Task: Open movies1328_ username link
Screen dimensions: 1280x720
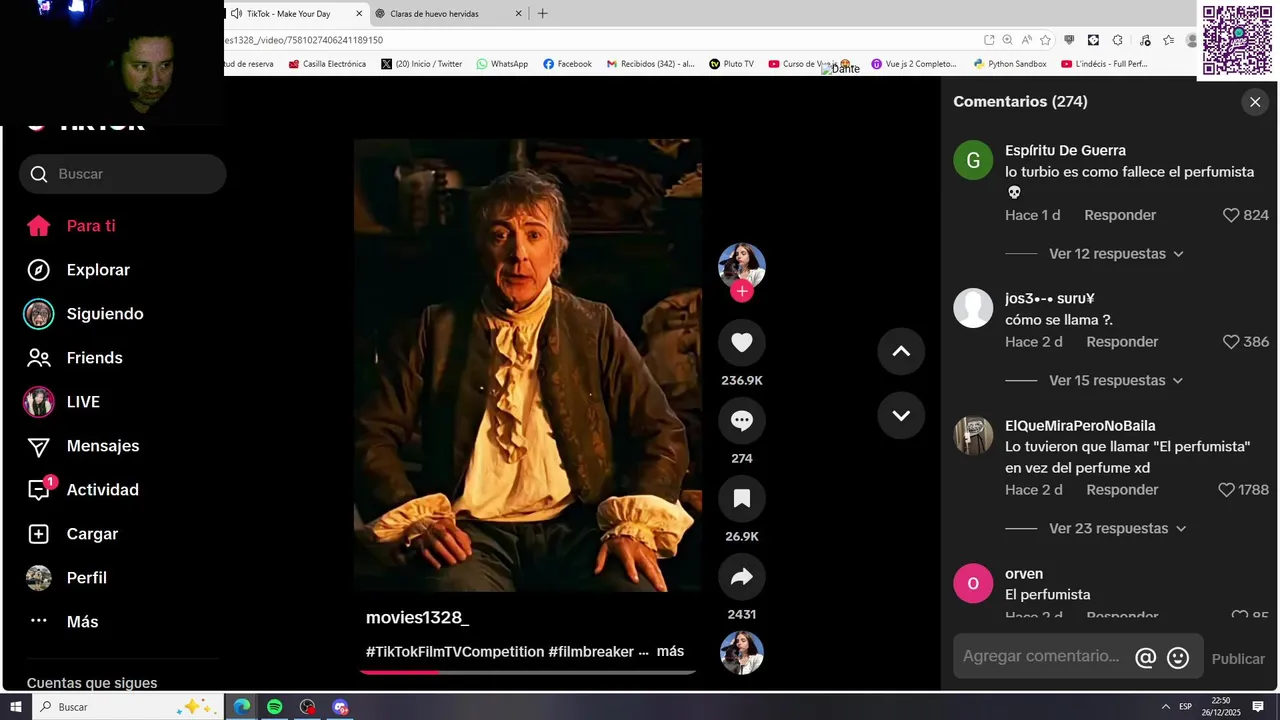Action: pos(417,618)
